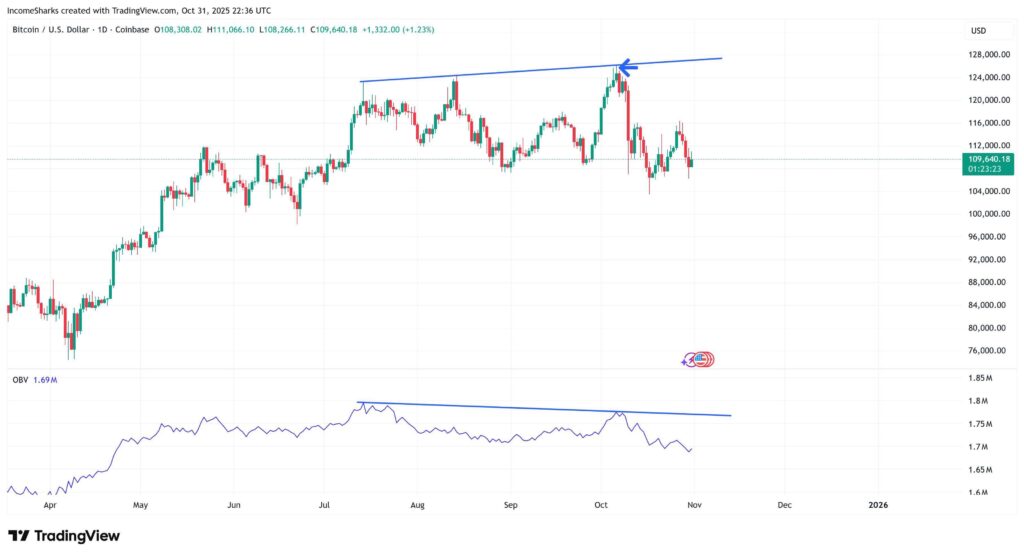Click the US flag economic event marker
1024x557 pixels.
703,359
